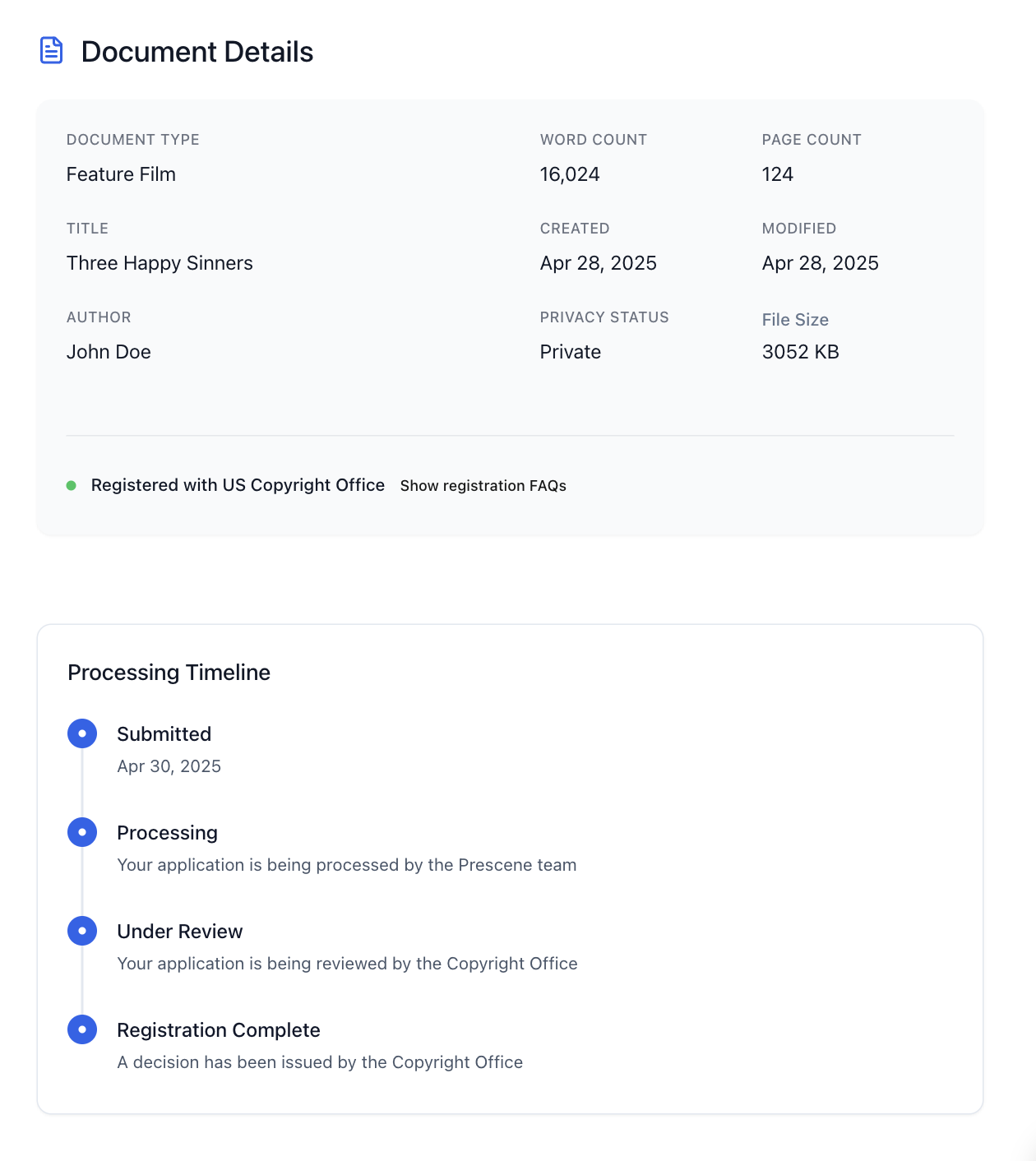Click the green registered status dot
1036x1161 pixels.
[x=72, y=486]
